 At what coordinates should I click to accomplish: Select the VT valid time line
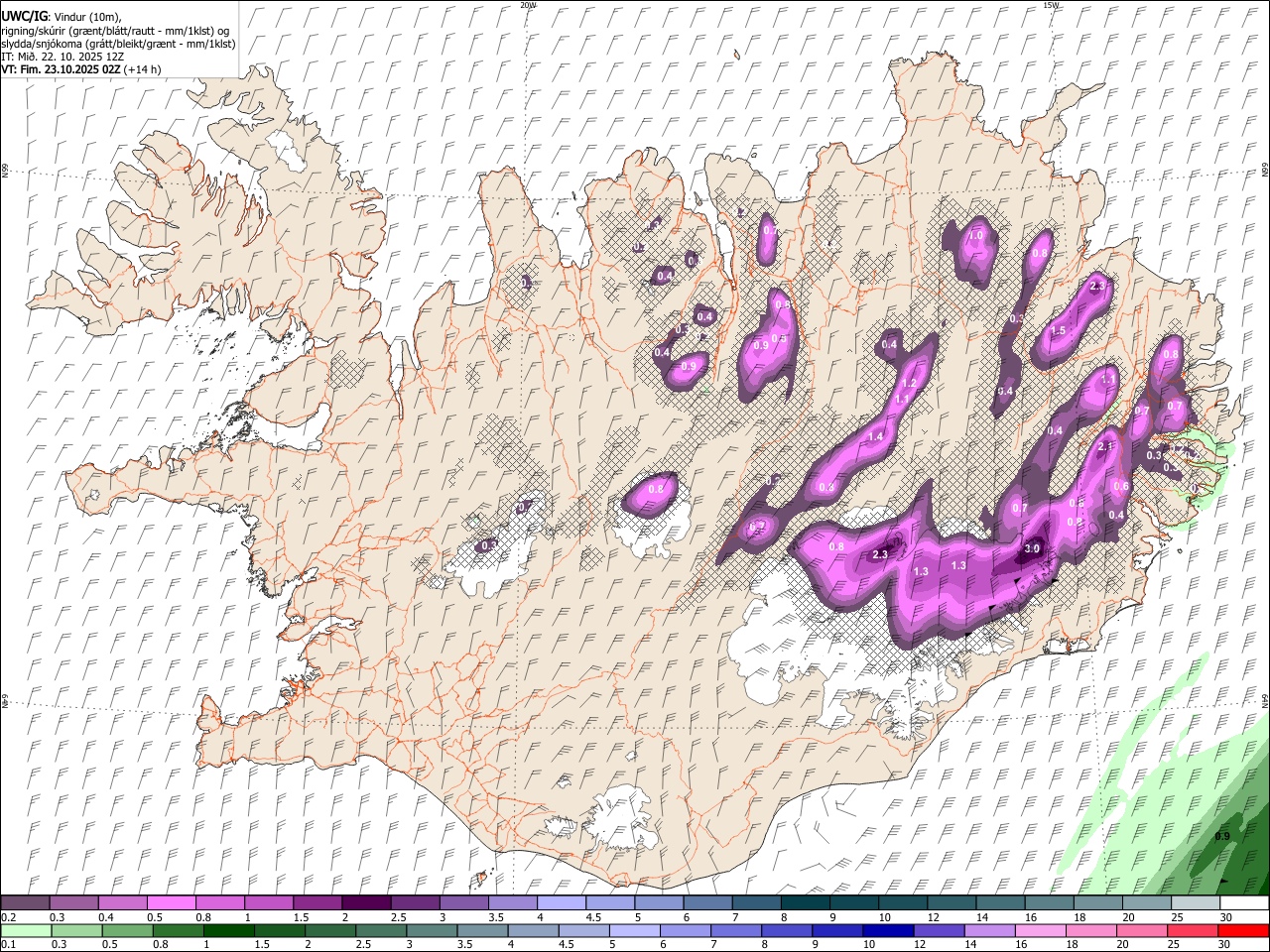(x=62, y=69)
